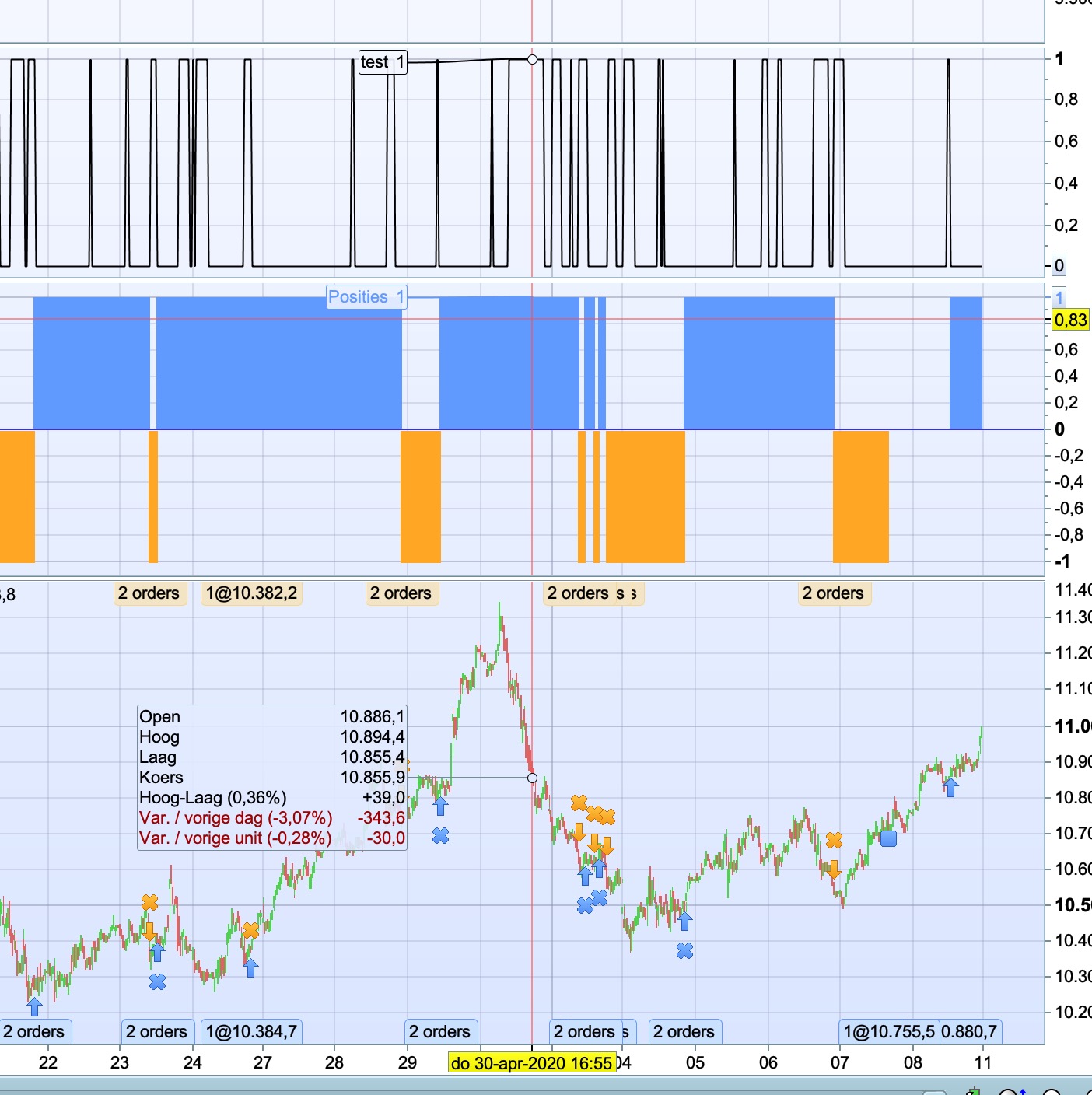Click day '22' on the time axis
The image size is (1092, 1095).
48,1063
